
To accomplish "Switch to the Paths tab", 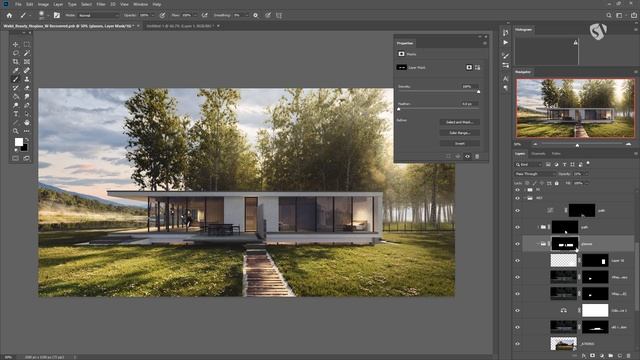I will 556,153.
